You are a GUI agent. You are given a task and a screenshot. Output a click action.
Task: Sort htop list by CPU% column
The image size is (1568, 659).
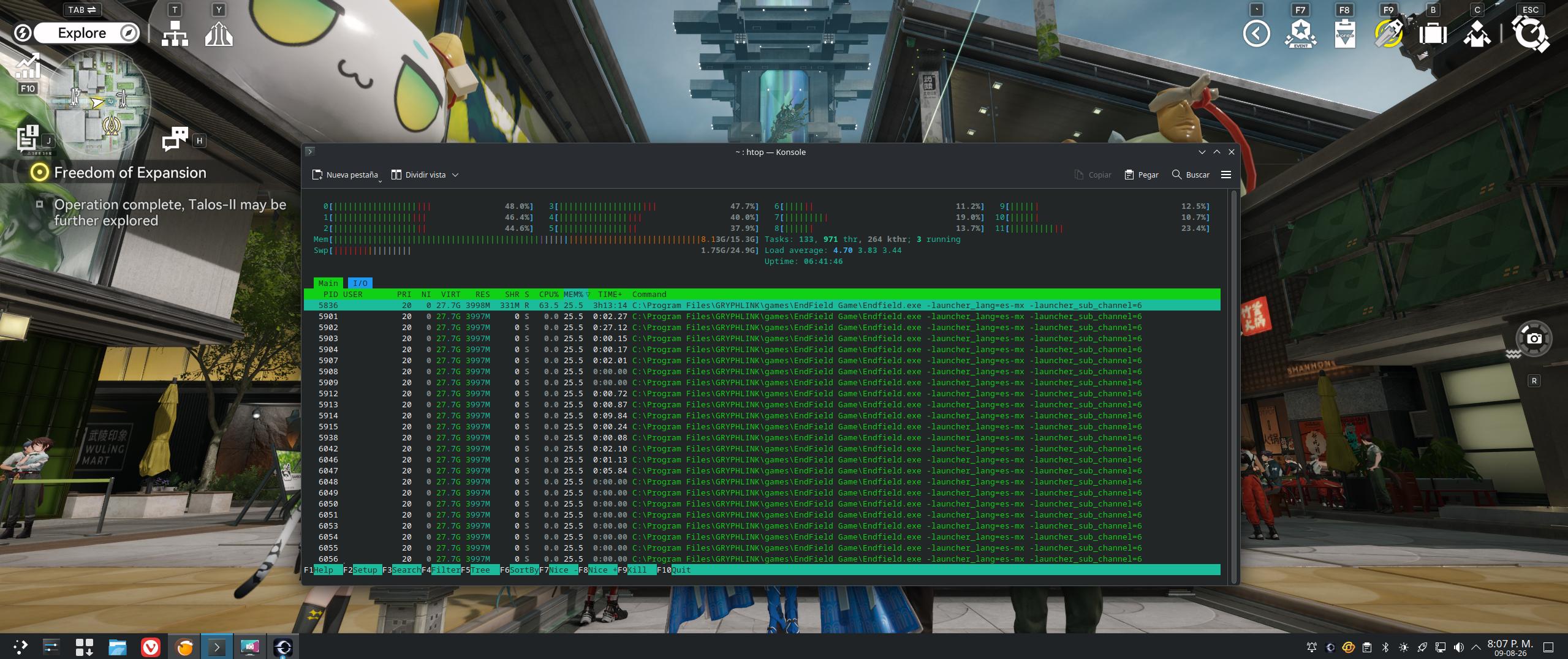tap(548, 295)
